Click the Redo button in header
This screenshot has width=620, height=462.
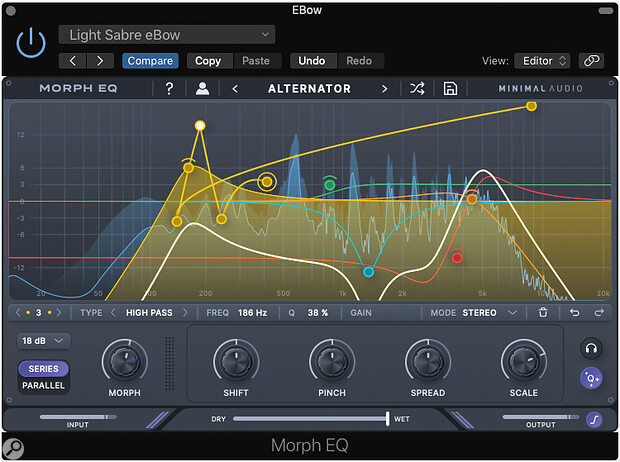click(x=359, y=61)
